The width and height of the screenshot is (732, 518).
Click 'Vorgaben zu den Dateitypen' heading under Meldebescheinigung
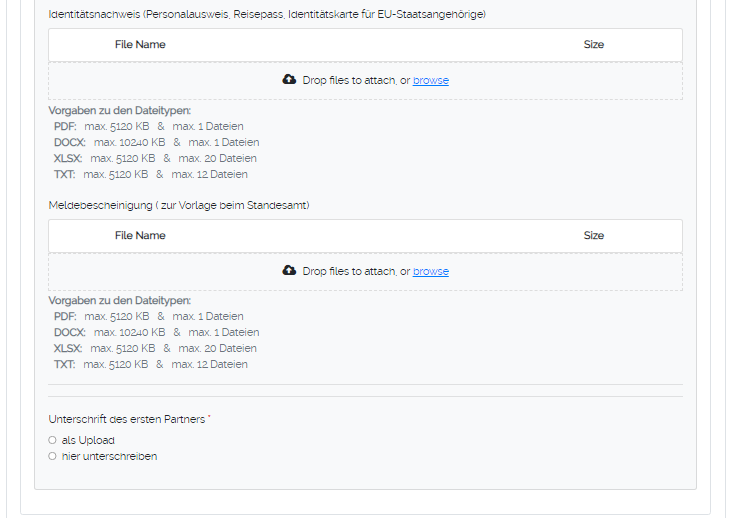tap(120, 300)
